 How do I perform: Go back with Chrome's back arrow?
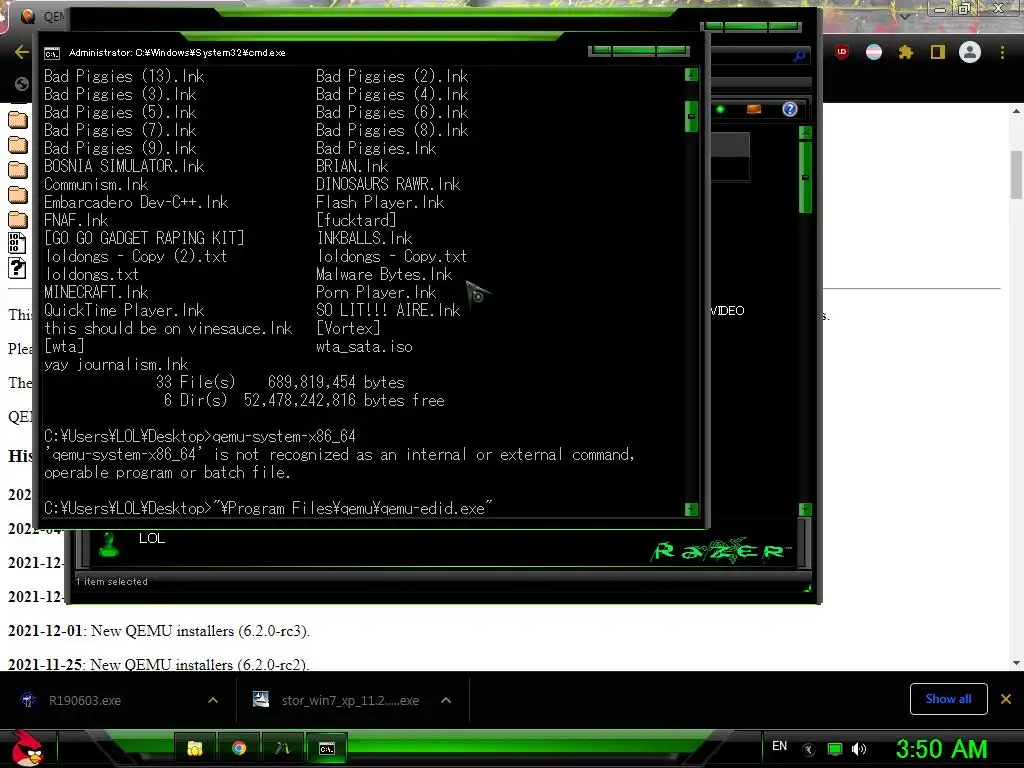(x=22, y=52)
